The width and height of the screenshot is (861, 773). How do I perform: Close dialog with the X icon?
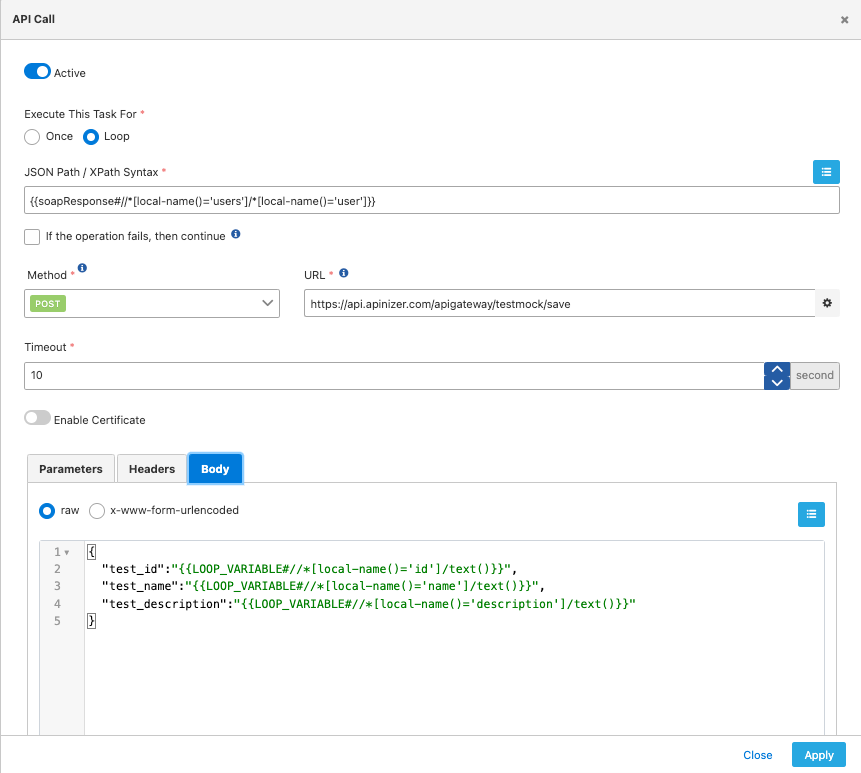click(844, 20)
